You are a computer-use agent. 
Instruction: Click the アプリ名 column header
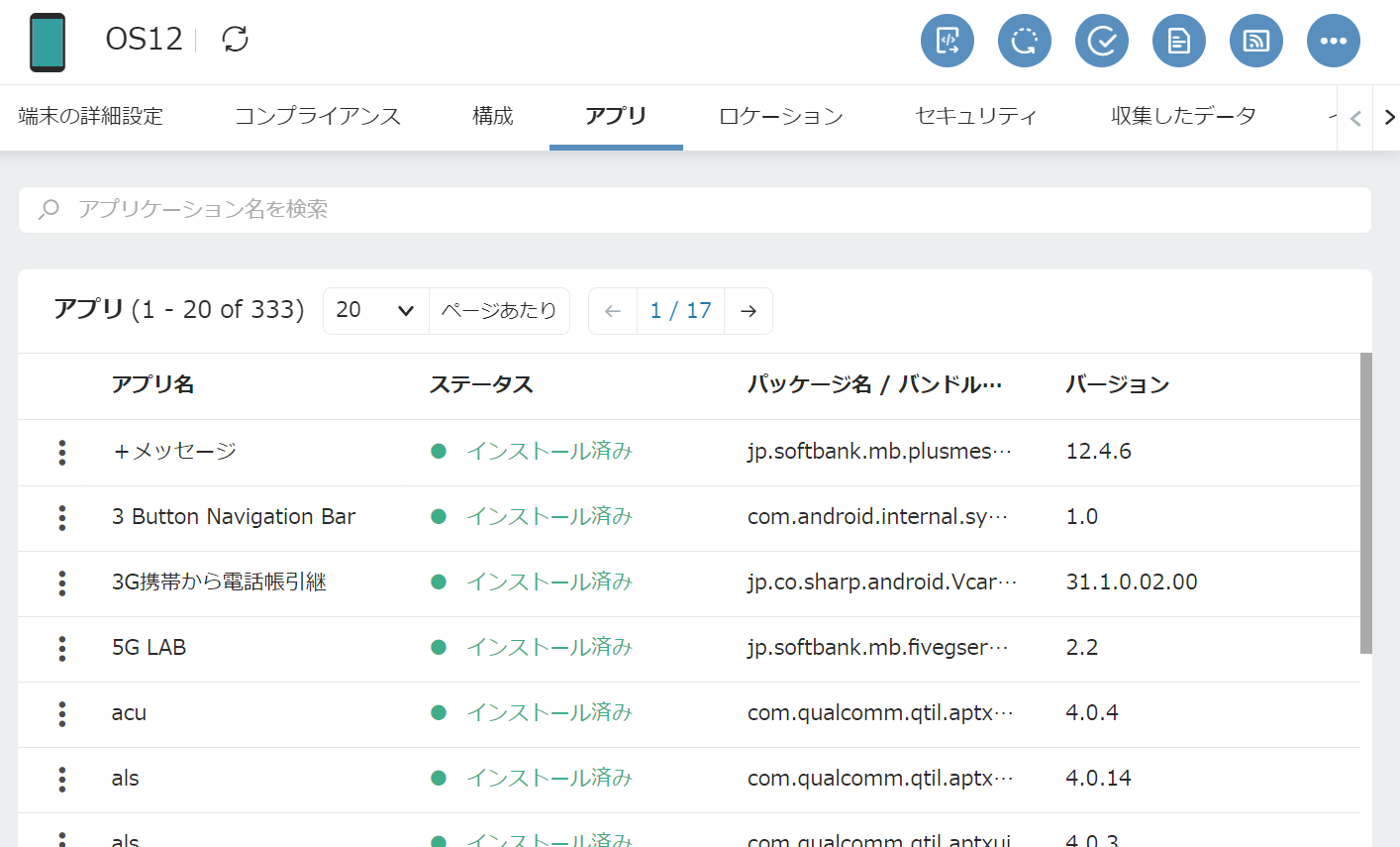(x=152, y=384)
